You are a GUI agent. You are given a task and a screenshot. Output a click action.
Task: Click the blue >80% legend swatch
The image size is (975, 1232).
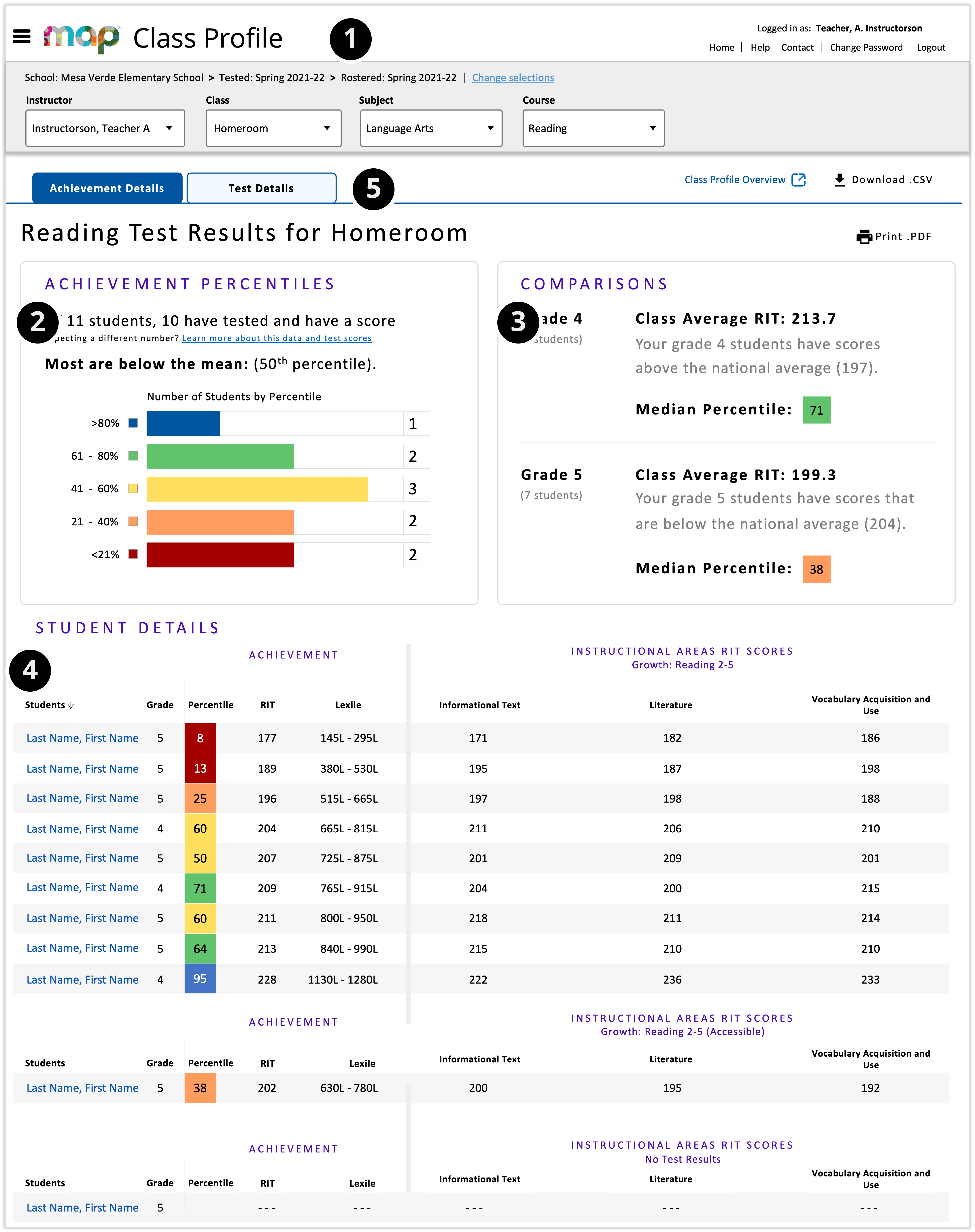(x=133, y=423)
